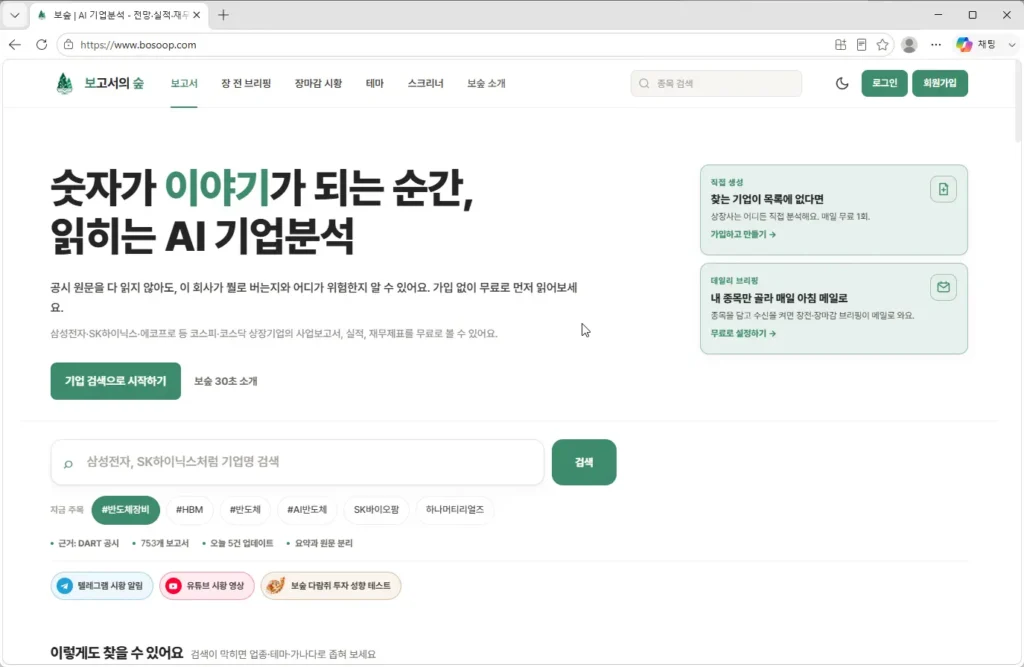Click 내 종목만 골라 매일 아침 메일로 title

pos(779,298)
